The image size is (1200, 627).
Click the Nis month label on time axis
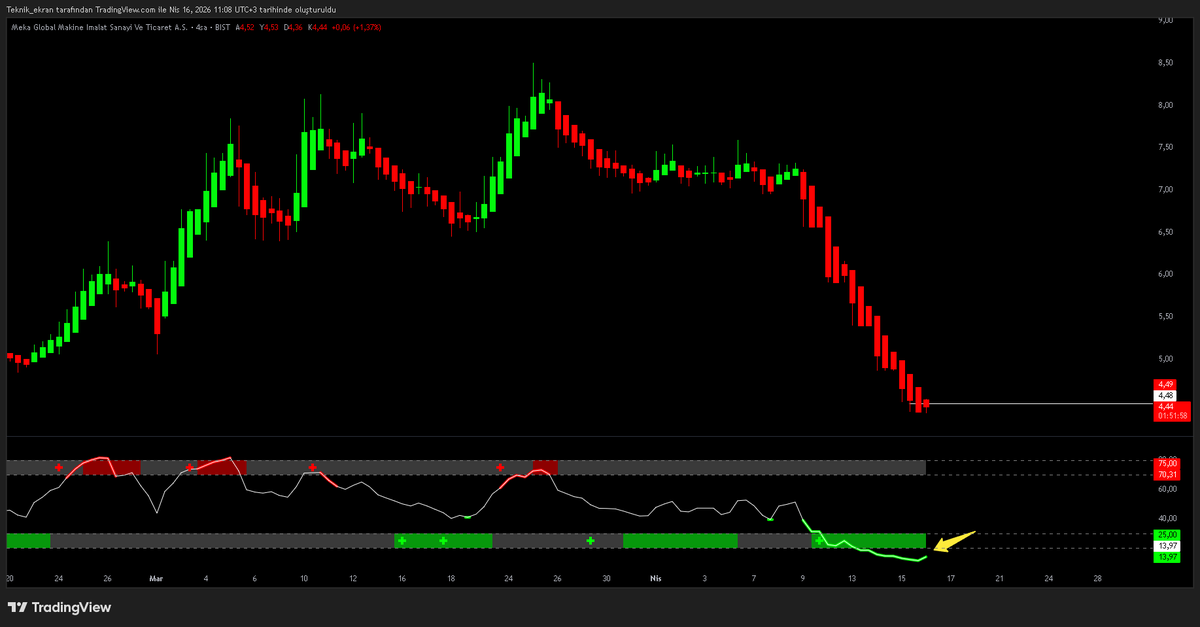pyautogui.click(x=656, y=578)
